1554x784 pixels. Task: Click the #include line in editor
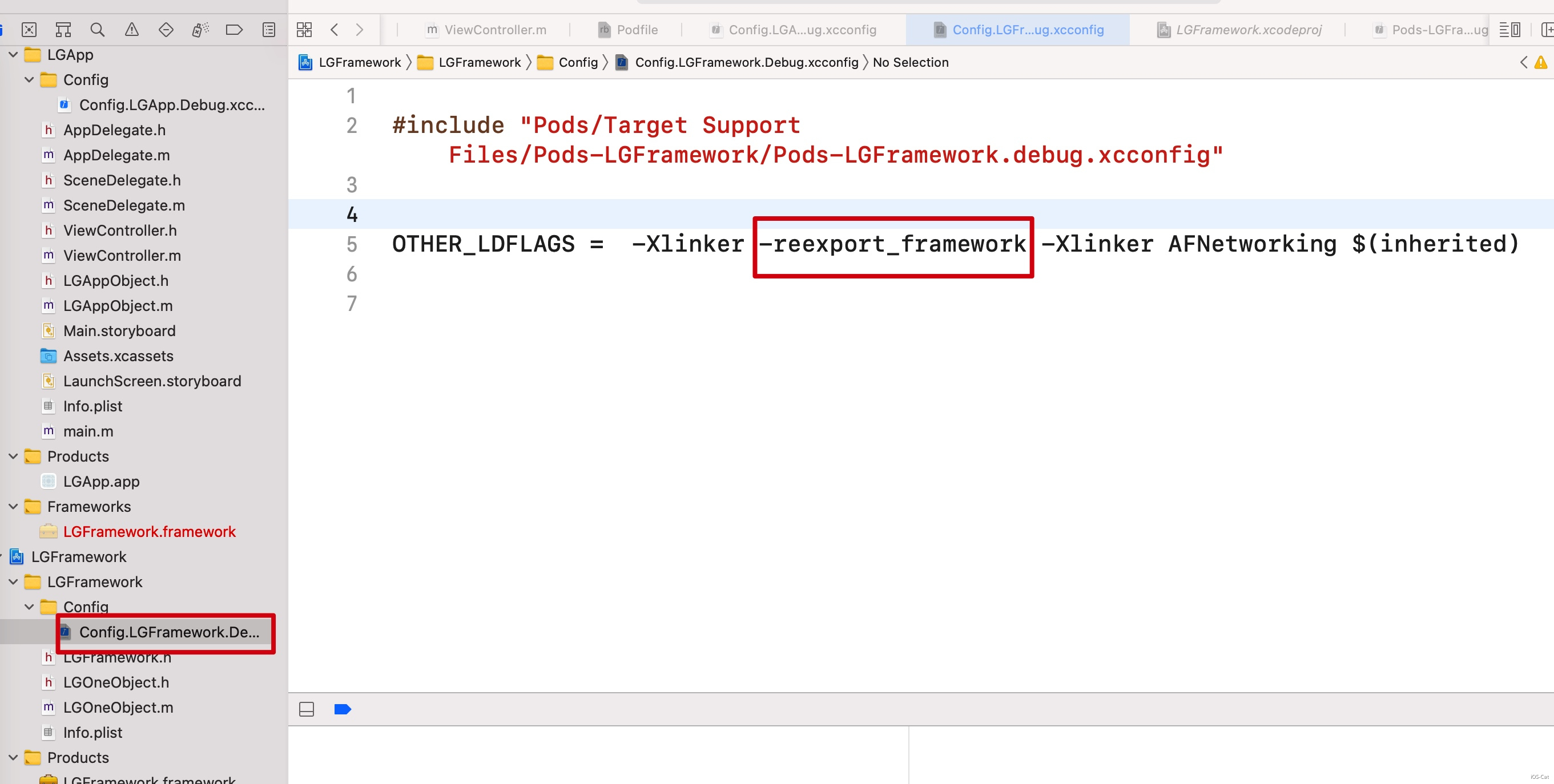click(807, 140)
